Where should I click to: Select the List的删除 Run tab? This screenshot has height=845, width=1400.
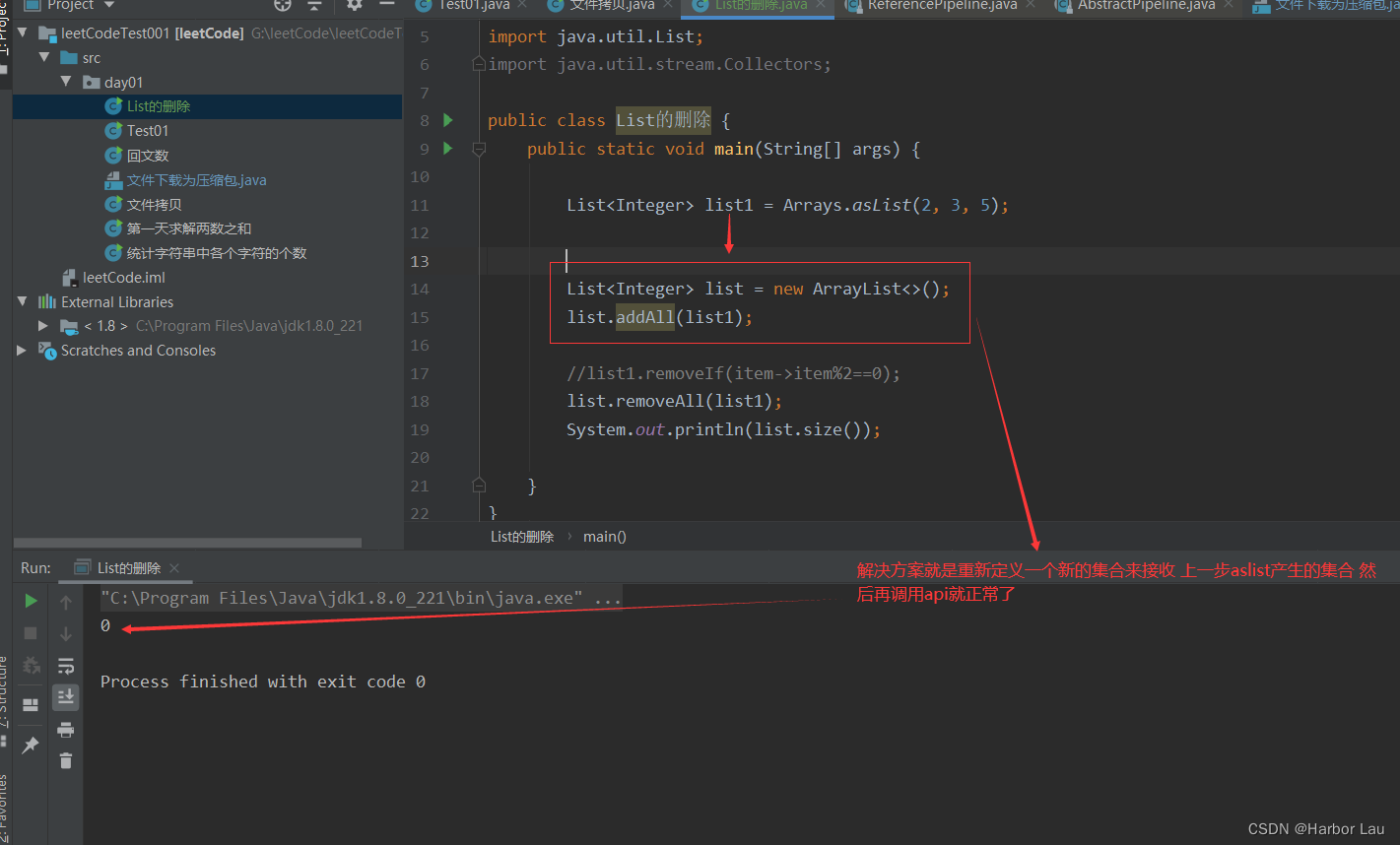pyautogui.click(x=128, y=568)
